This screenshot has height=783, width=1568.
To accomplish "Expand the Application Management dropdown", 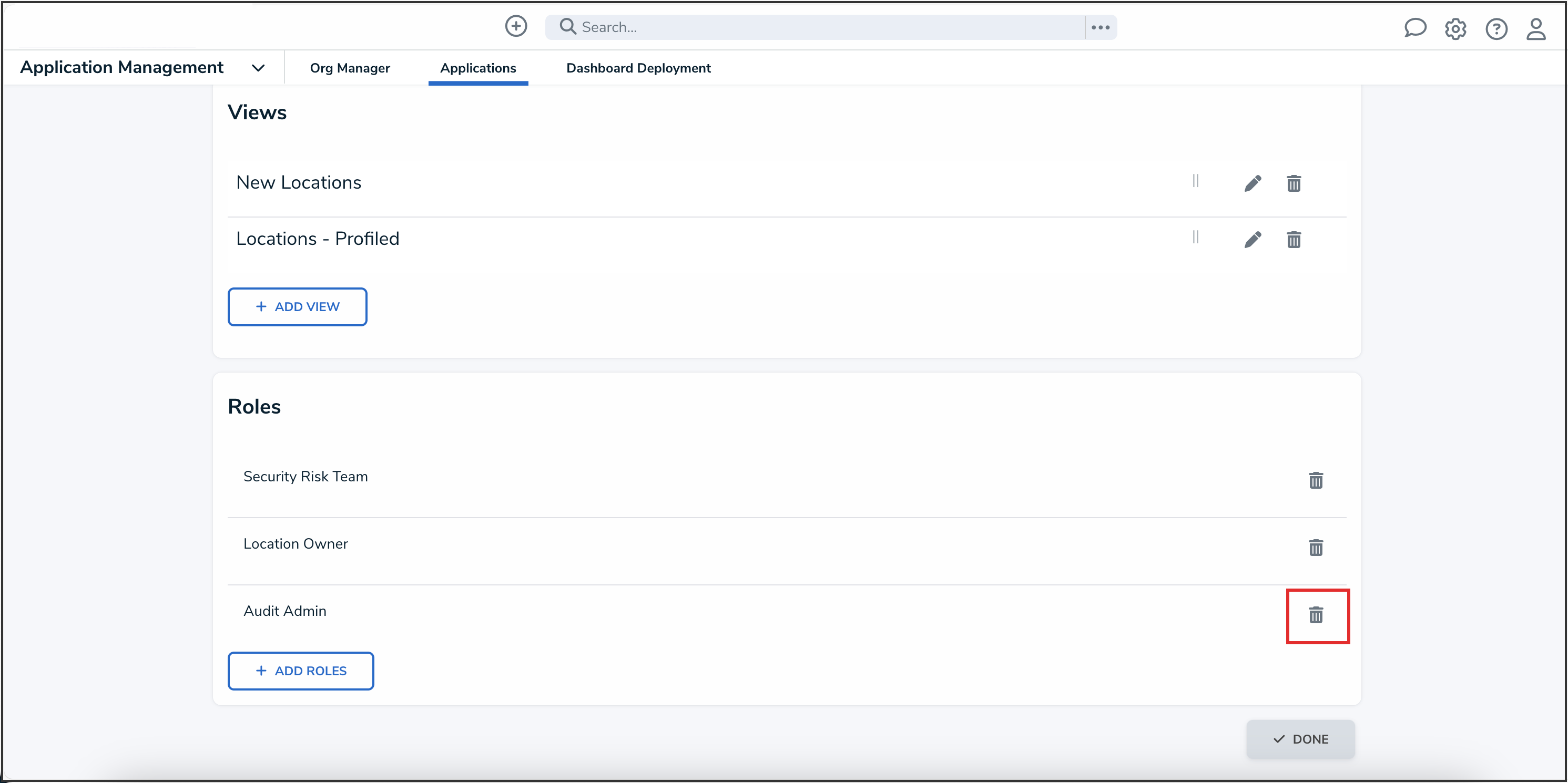I will pos(258,68).
